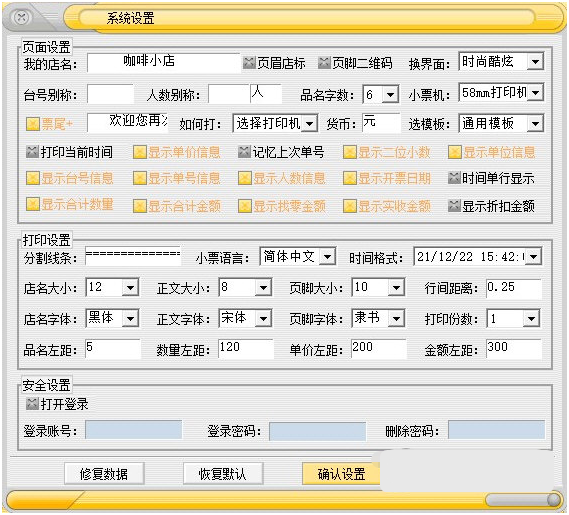This screenshot has width=569, height=515.
Task: Toggle the 显示单价信息 checkbox
Action: (139, 152)
